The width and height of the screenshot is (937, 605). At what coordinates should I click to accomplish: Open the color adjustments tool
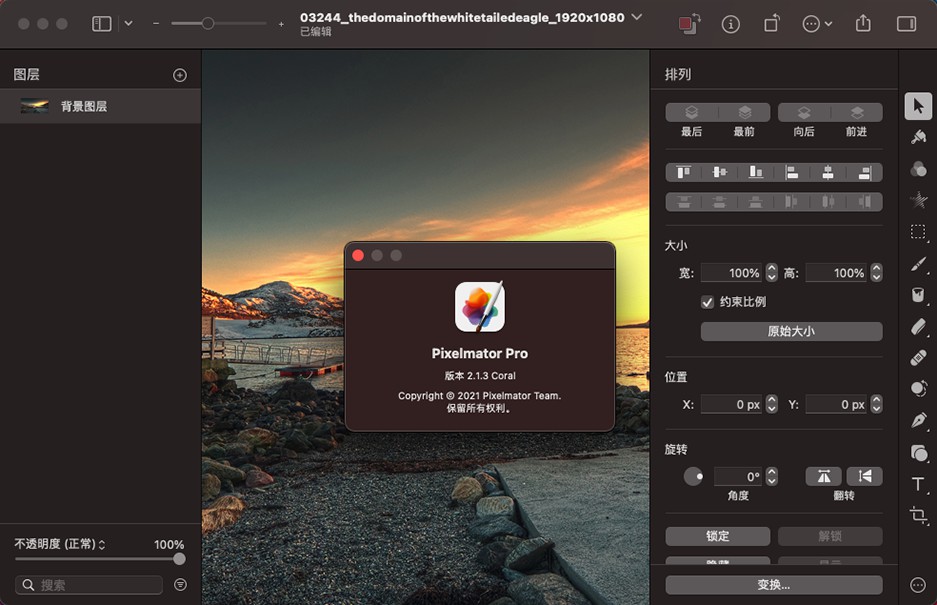tap(918, 169)
